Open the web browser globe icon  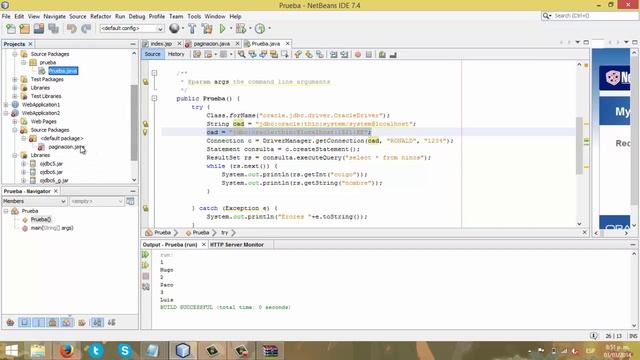tap(174, 28)
